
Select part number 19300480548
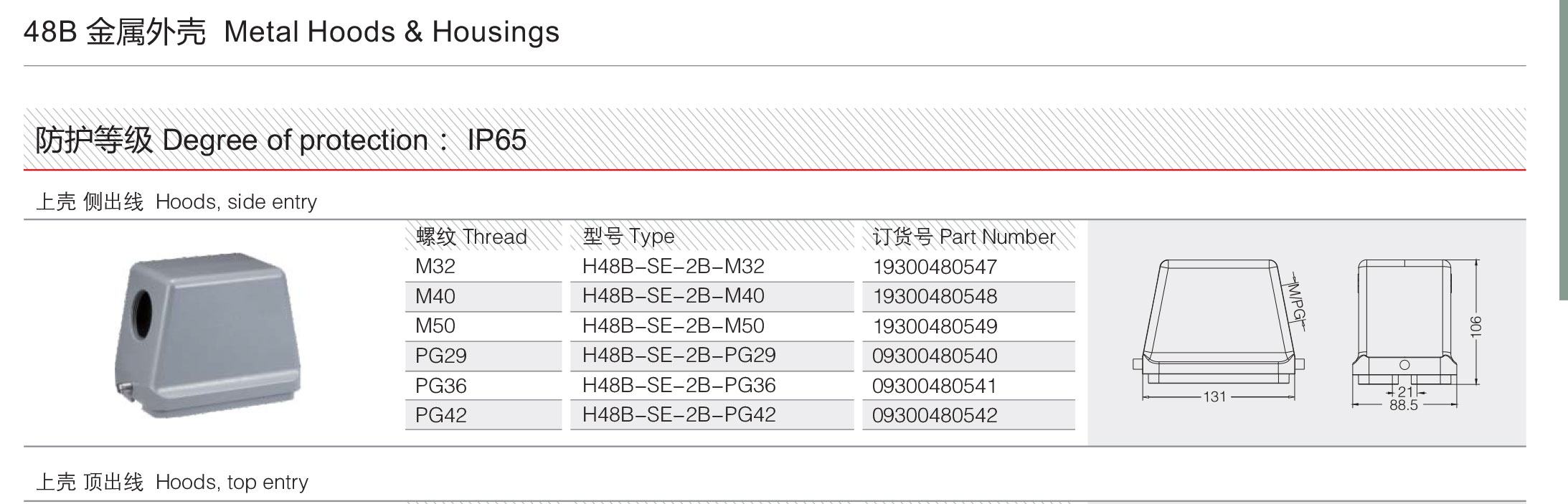[x=935, y=297]
